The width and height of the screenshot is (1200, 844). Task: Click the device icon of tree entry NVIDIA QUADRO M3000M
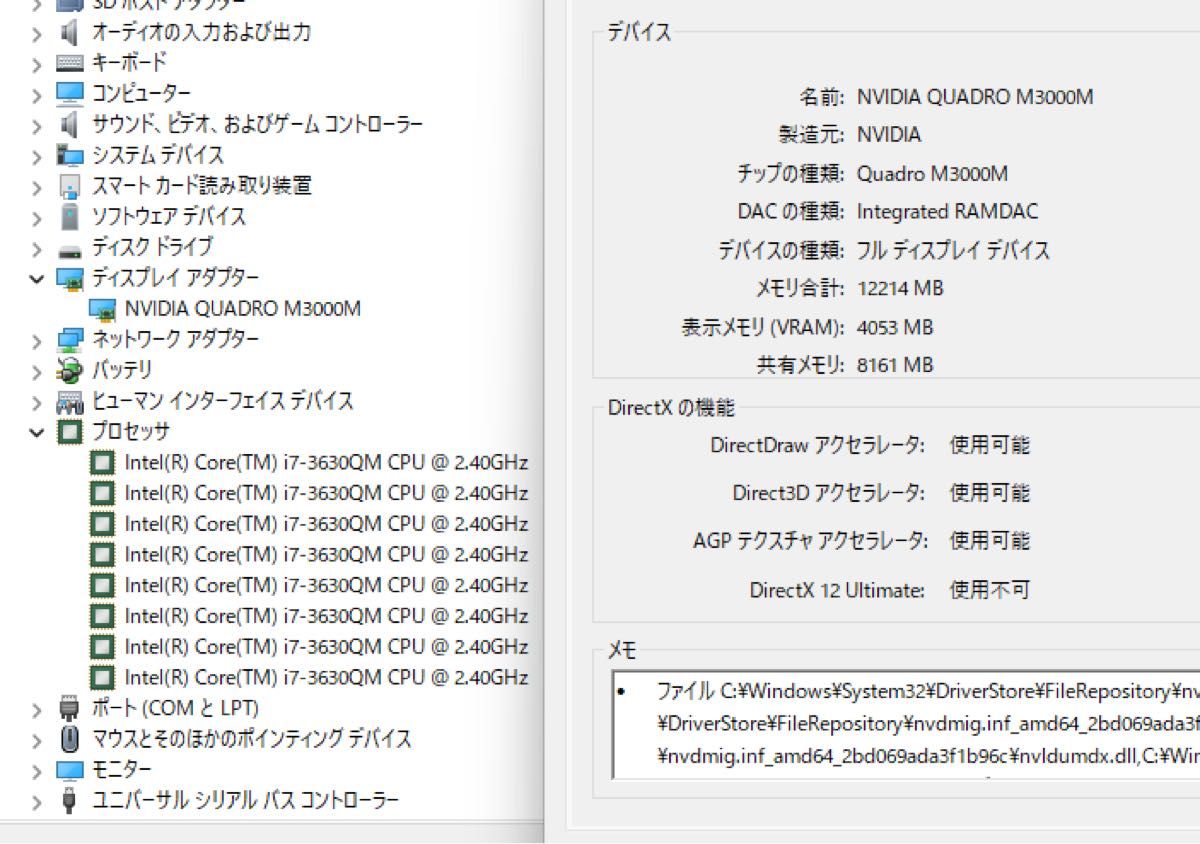102,309
